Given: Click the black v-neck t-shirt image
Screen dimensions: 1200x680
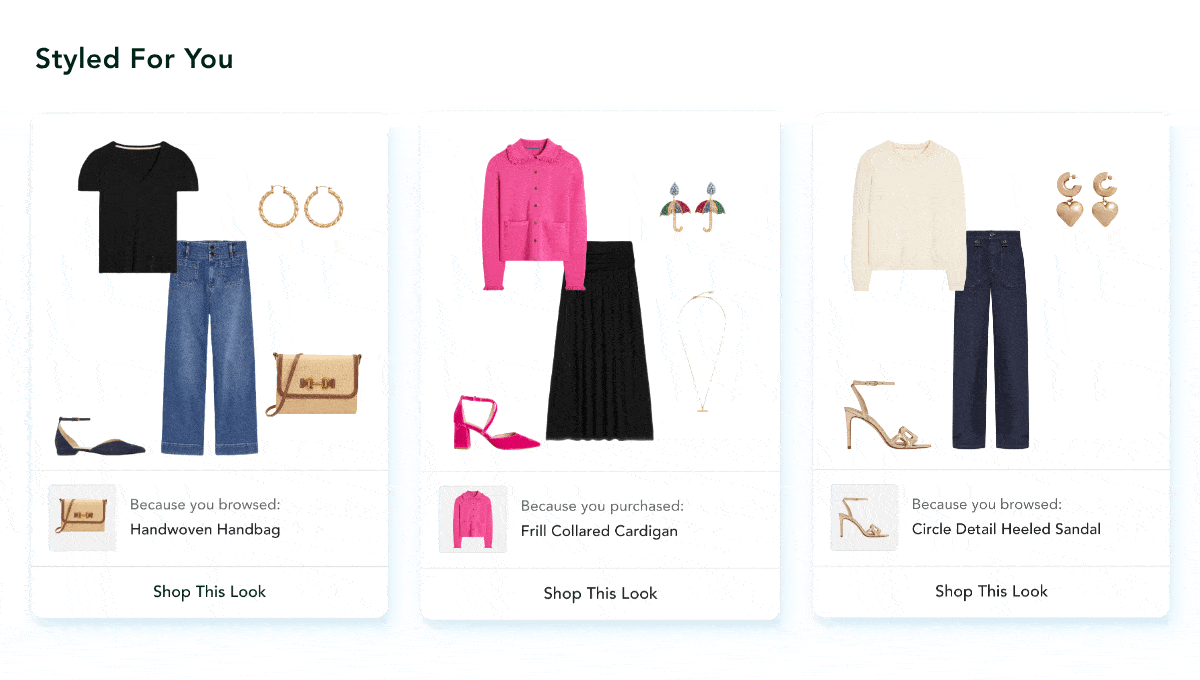Looking at the screenshot, I should 139,207.
